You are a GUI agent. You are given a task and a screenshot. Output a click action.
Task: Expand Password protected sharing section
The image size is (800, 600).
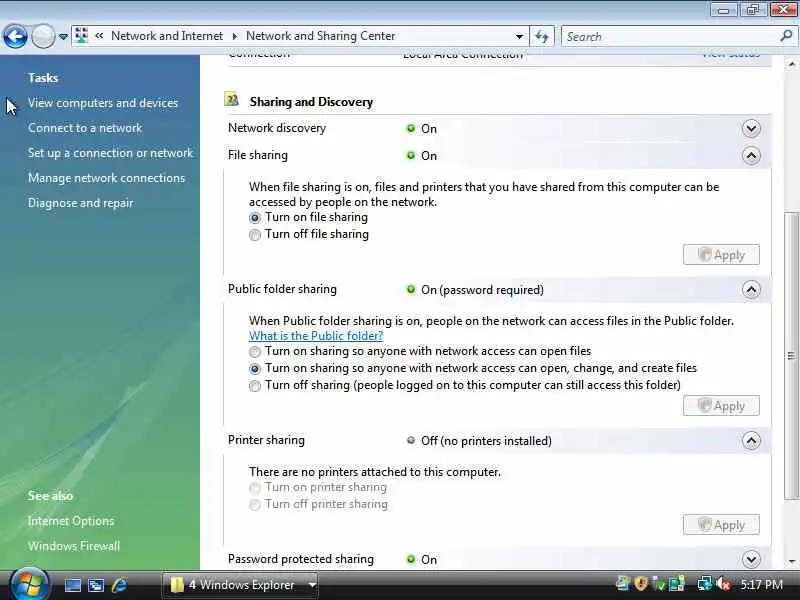point(751,560)
